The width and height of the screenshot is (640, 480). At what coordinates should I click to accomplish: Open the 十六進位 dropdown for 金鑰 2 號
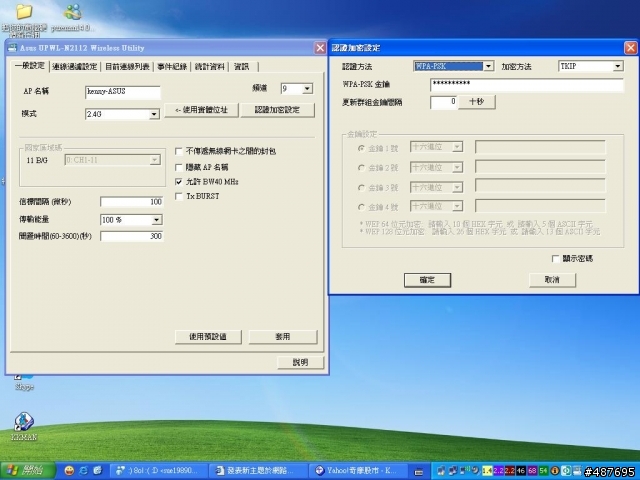point(436,167)
